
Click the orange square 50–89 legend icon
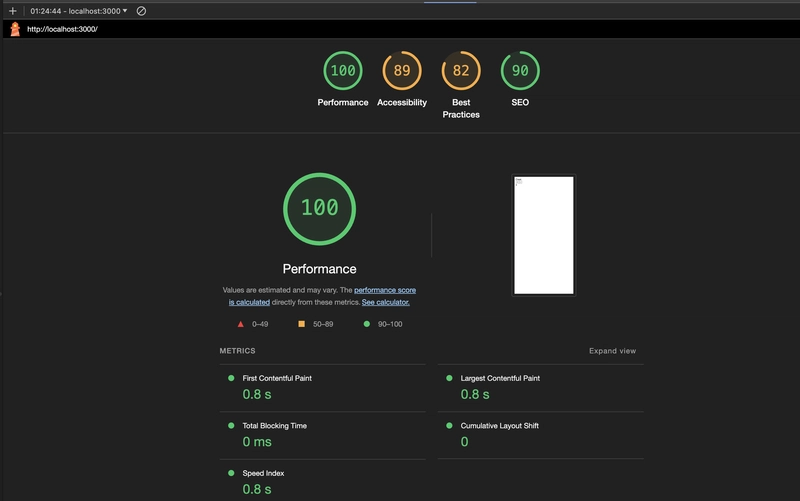[302, 324]
